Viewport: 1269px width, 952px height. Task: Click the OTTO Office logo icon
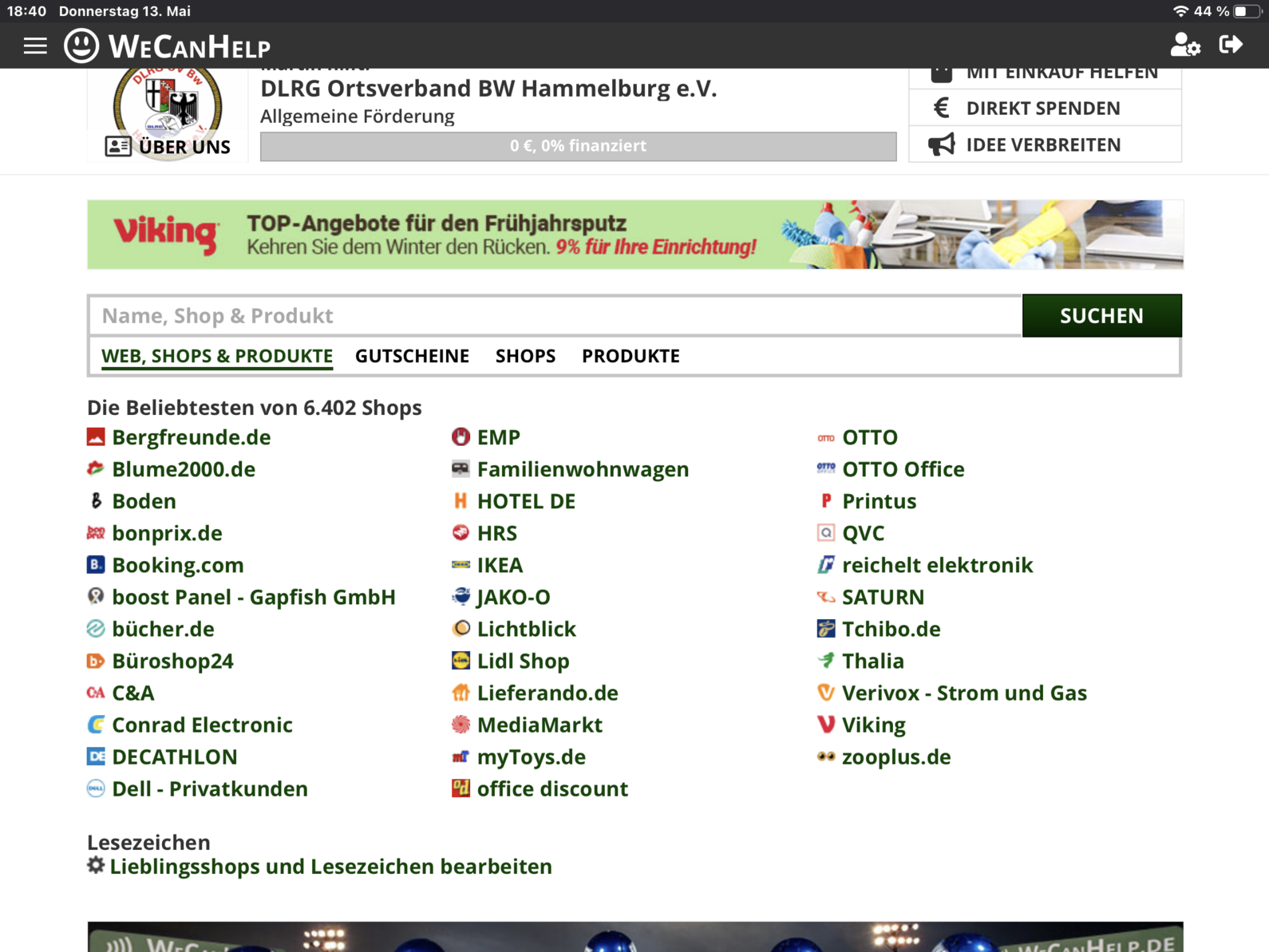(x=826, y=468)
